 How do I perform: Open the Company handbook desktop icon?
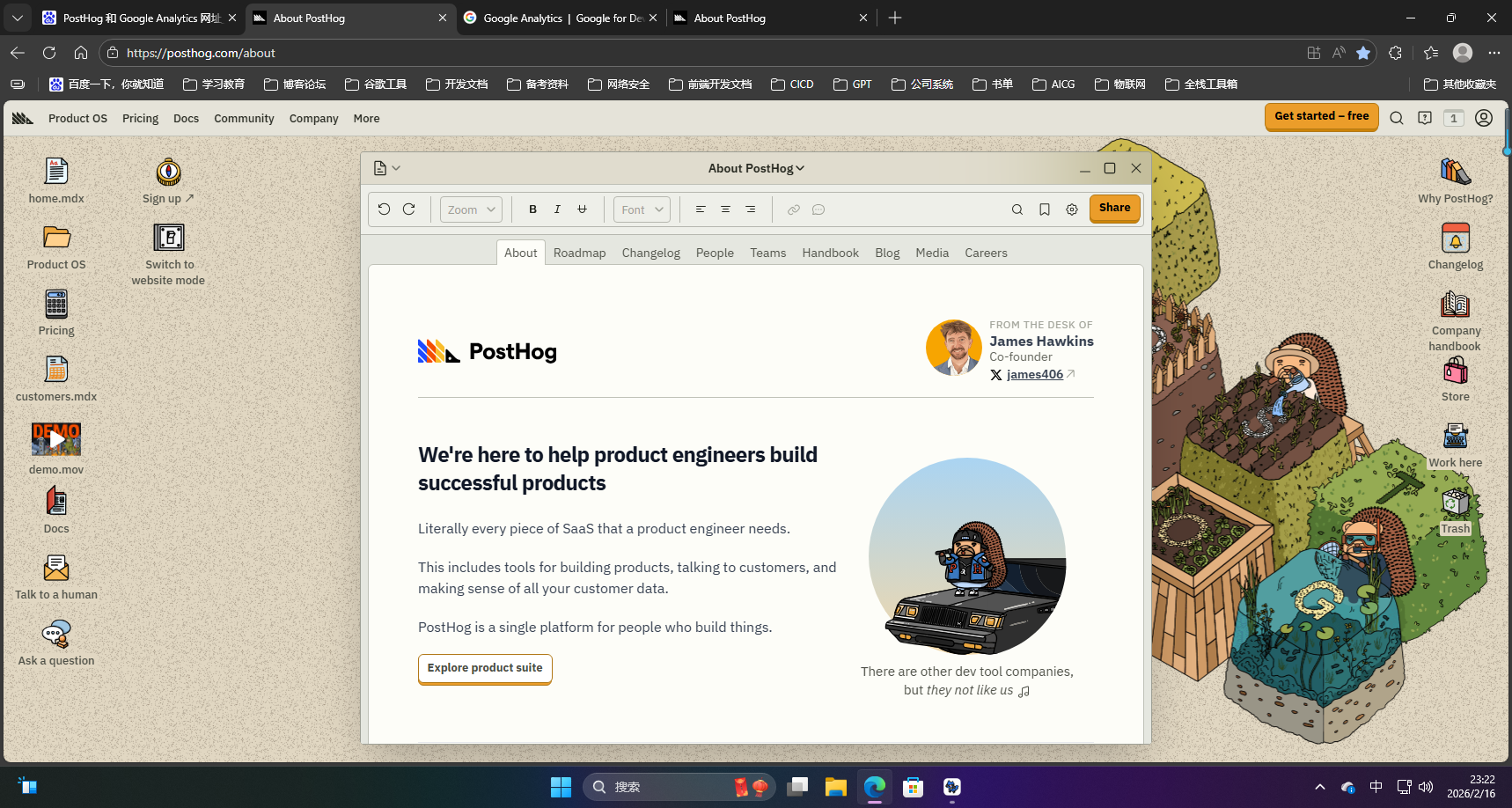pyautogui.click(x=1455, y=320)
